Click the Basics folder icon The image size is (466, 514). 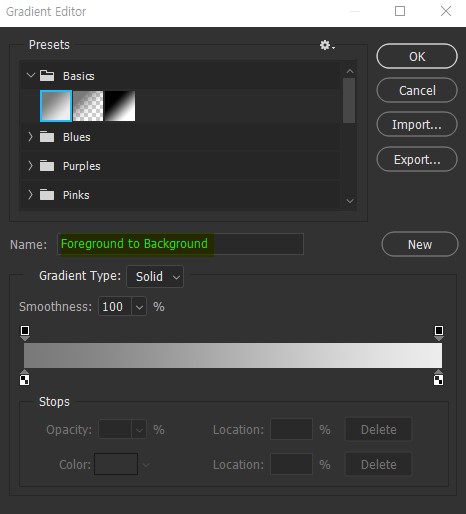click(x=47, y=76)
